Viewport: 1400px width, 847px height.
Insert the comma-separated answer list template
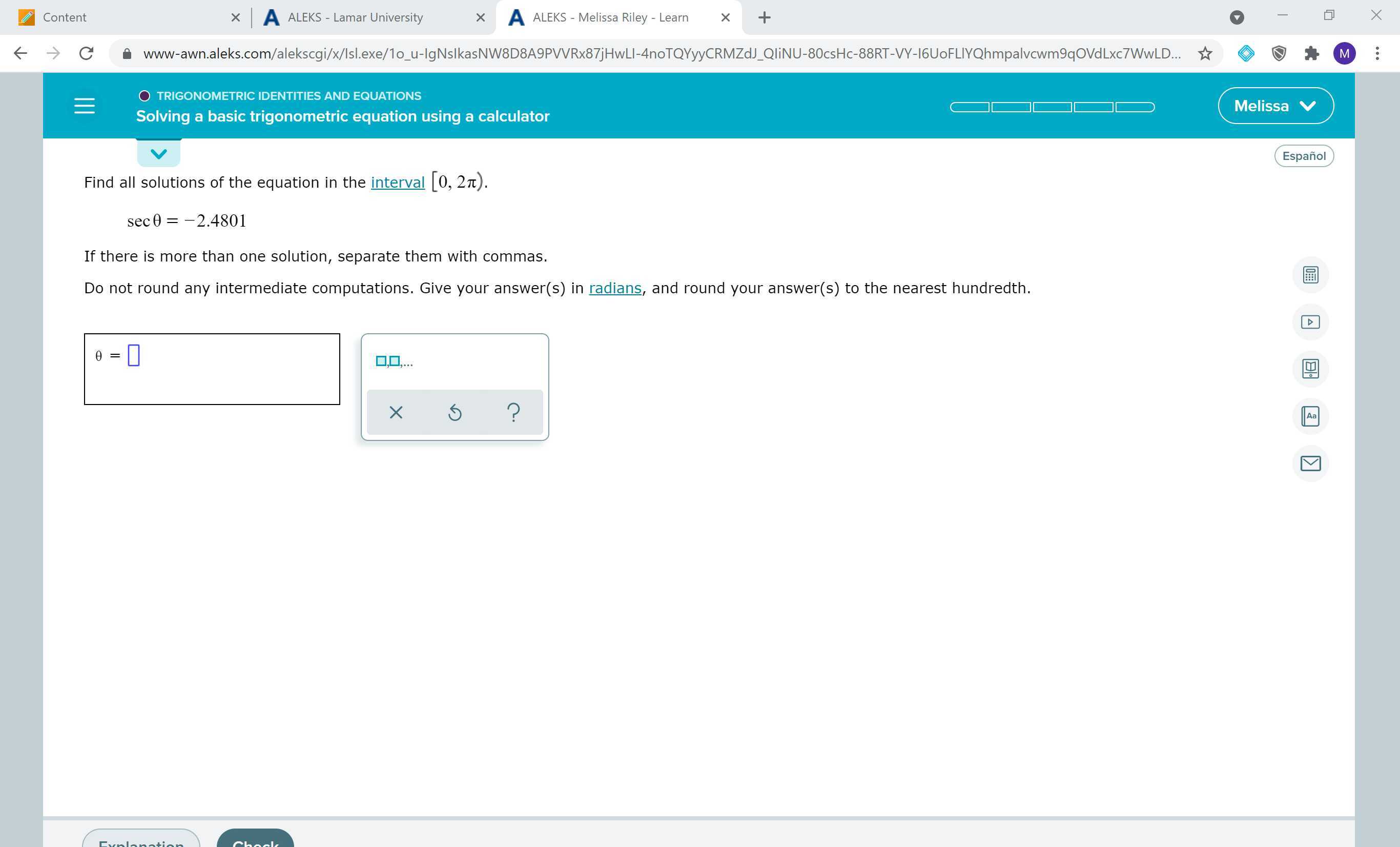click(x=392, y=361)
